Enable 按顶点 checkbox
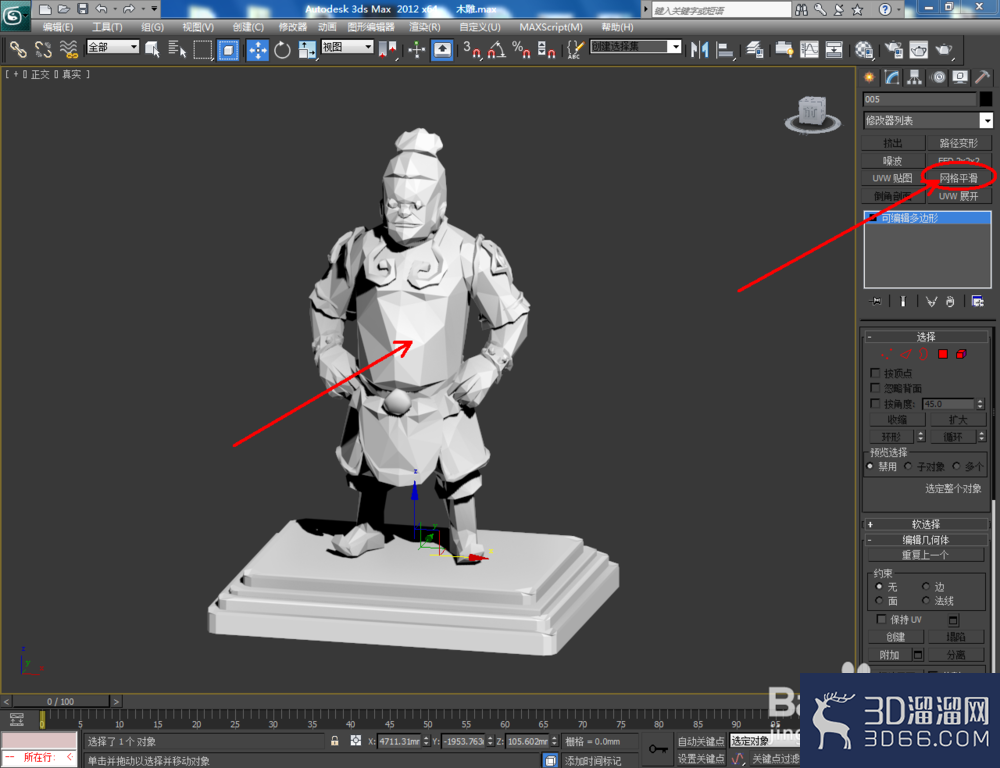This screenshot has width=1000, height=768. click(875, 373)
